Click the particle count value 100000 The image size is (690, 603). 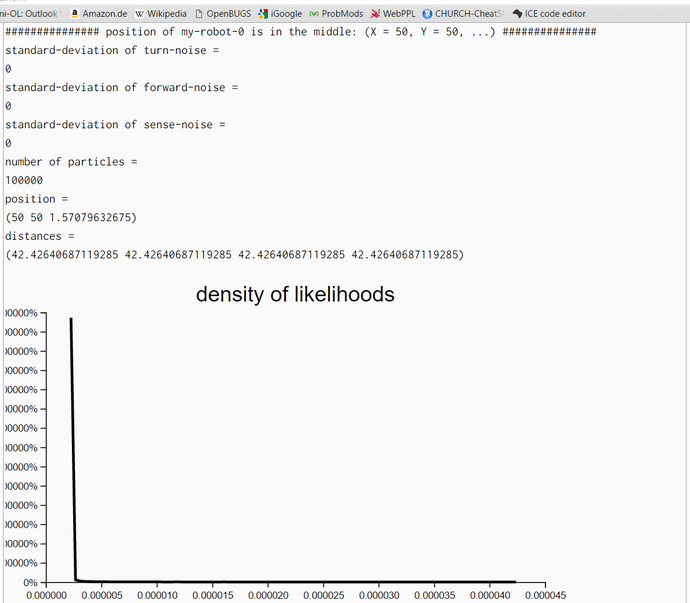tap(24, 180)
